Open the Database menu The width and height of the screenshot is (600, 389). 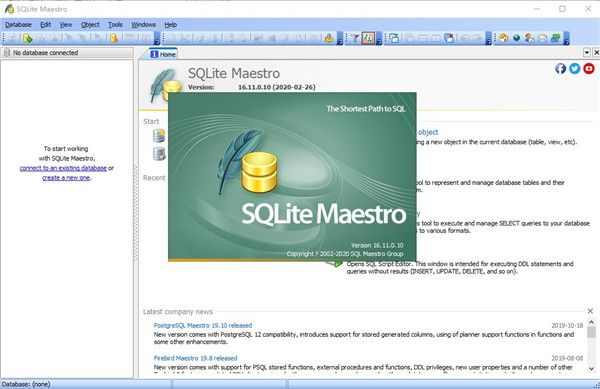coord(18,24)
